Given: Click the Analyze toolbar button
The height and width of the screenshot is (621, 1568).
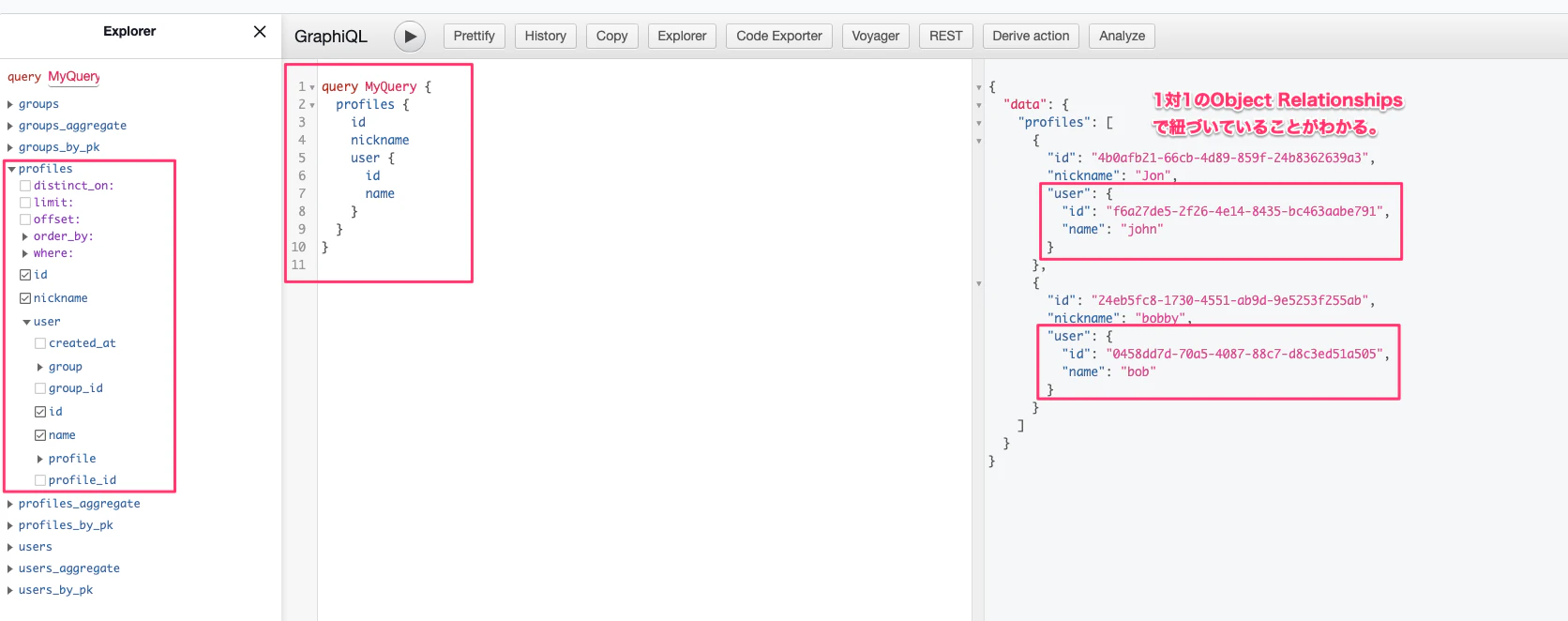Looking at the screenshot, I should (1123, 37).
